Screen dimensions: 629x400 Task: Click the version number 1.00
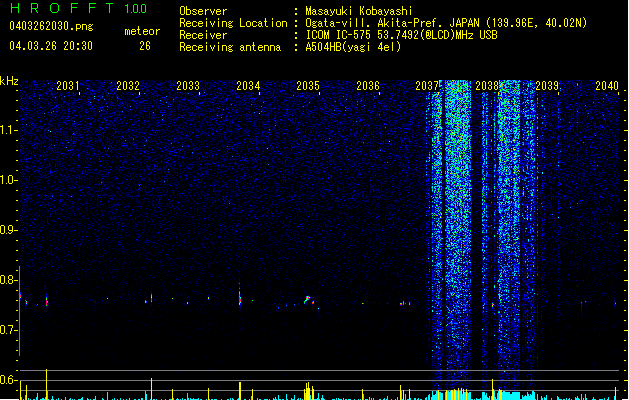click(x=136, y=9)
